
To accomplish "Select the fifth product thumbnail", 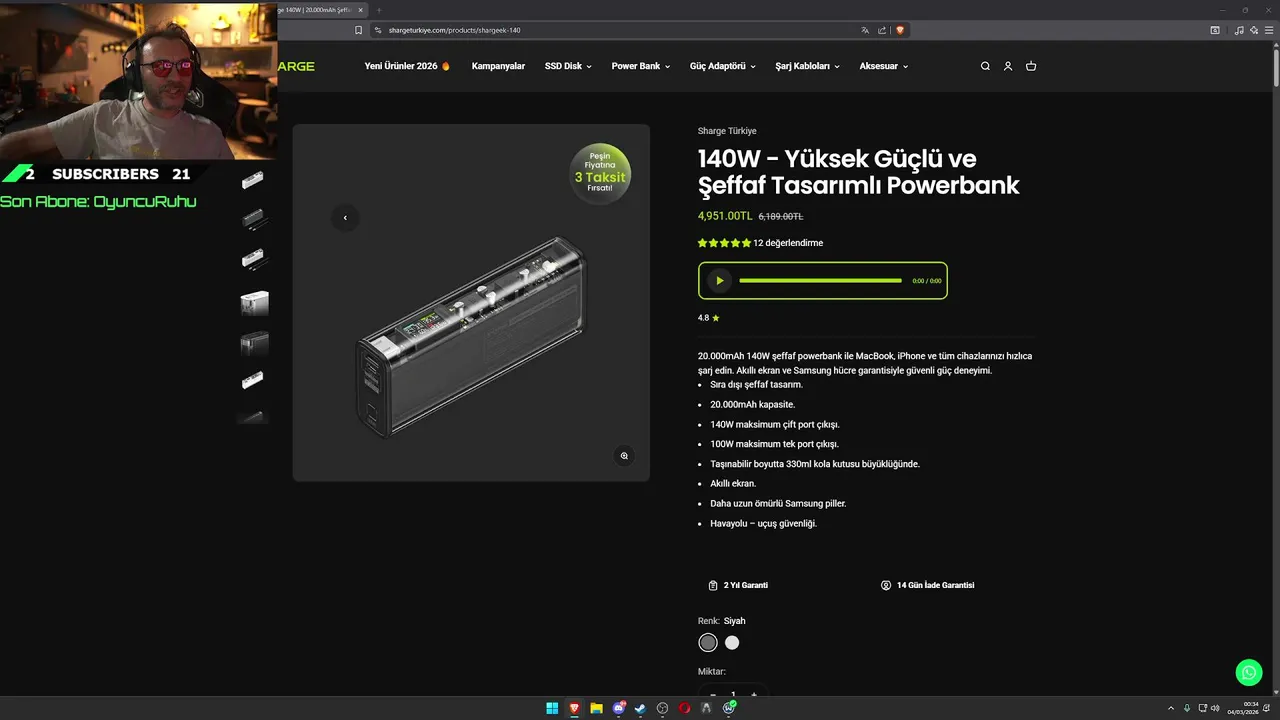I will tap(254, 343).
